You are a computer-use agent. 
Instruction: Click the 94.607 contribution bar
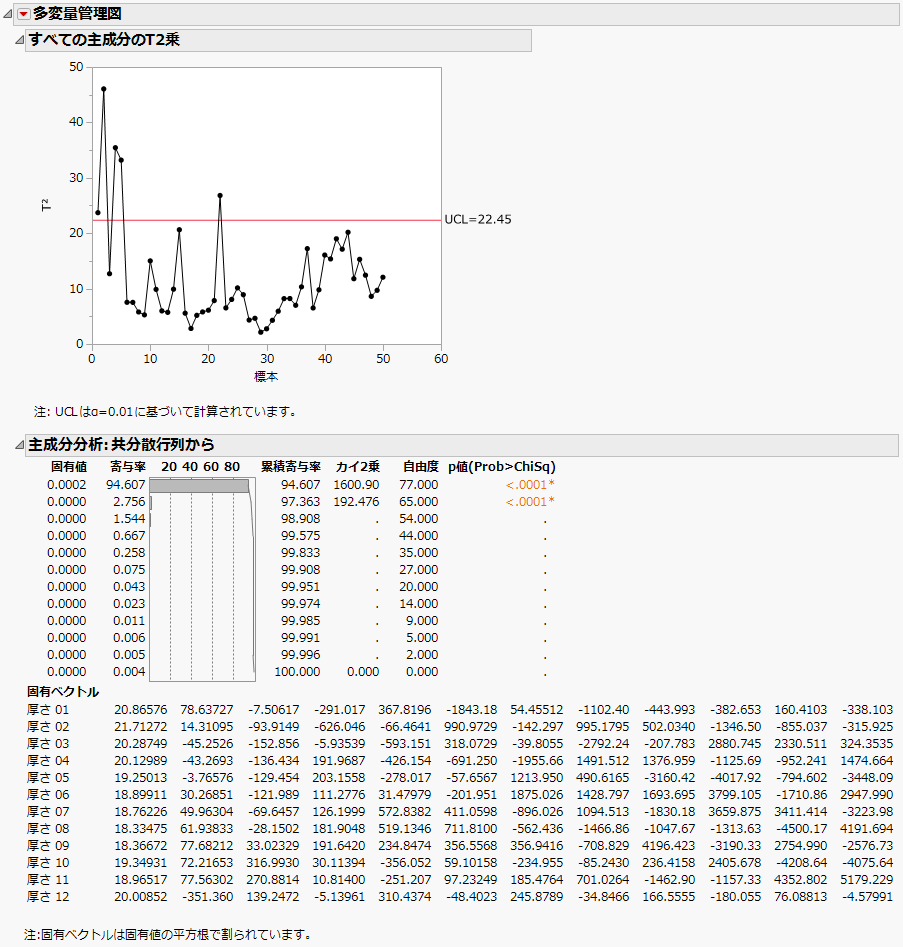[x=198, y=483]
